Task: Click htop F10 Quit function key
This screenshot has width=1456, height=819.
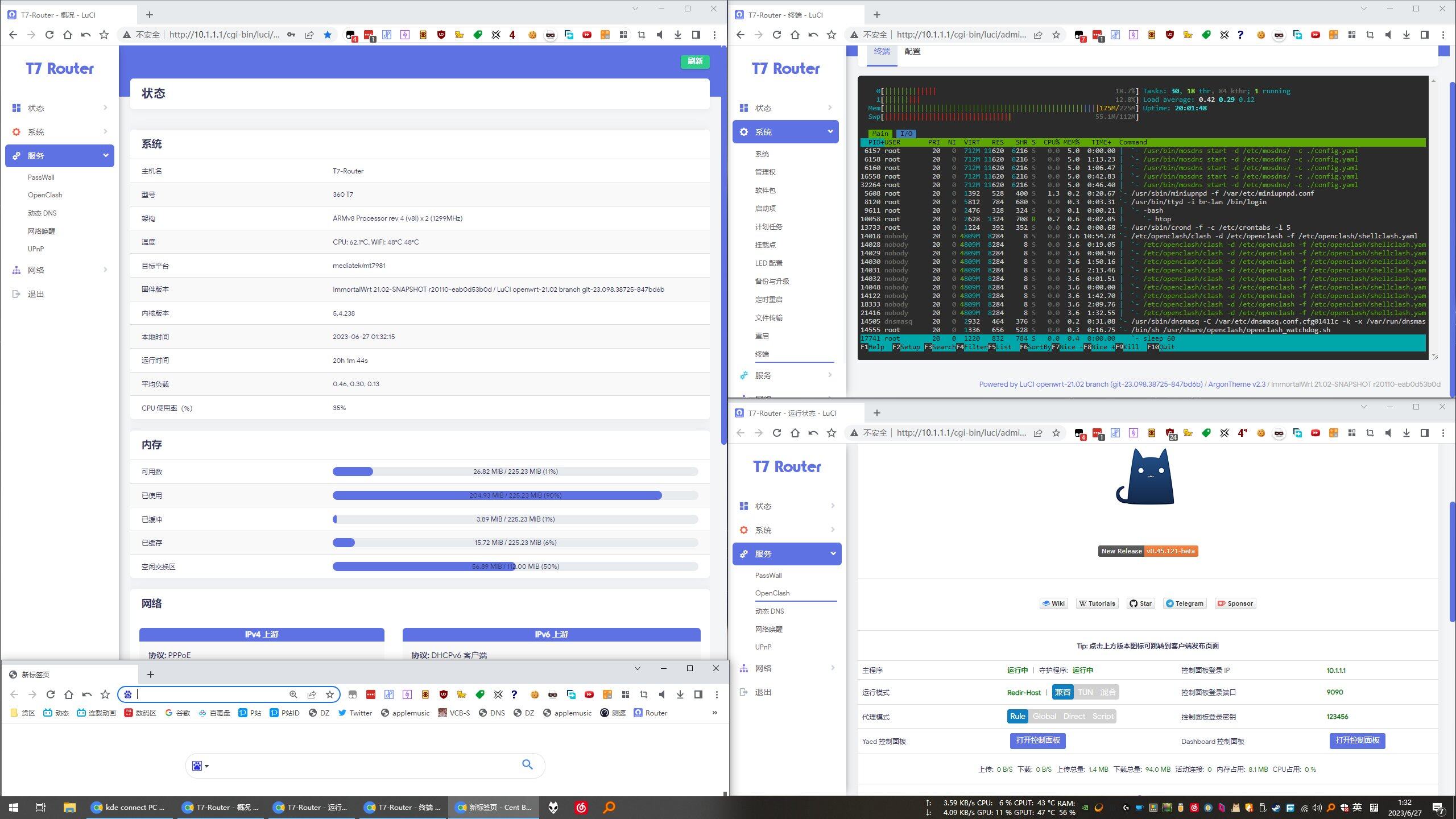Action: click(x=1161, y=347)
